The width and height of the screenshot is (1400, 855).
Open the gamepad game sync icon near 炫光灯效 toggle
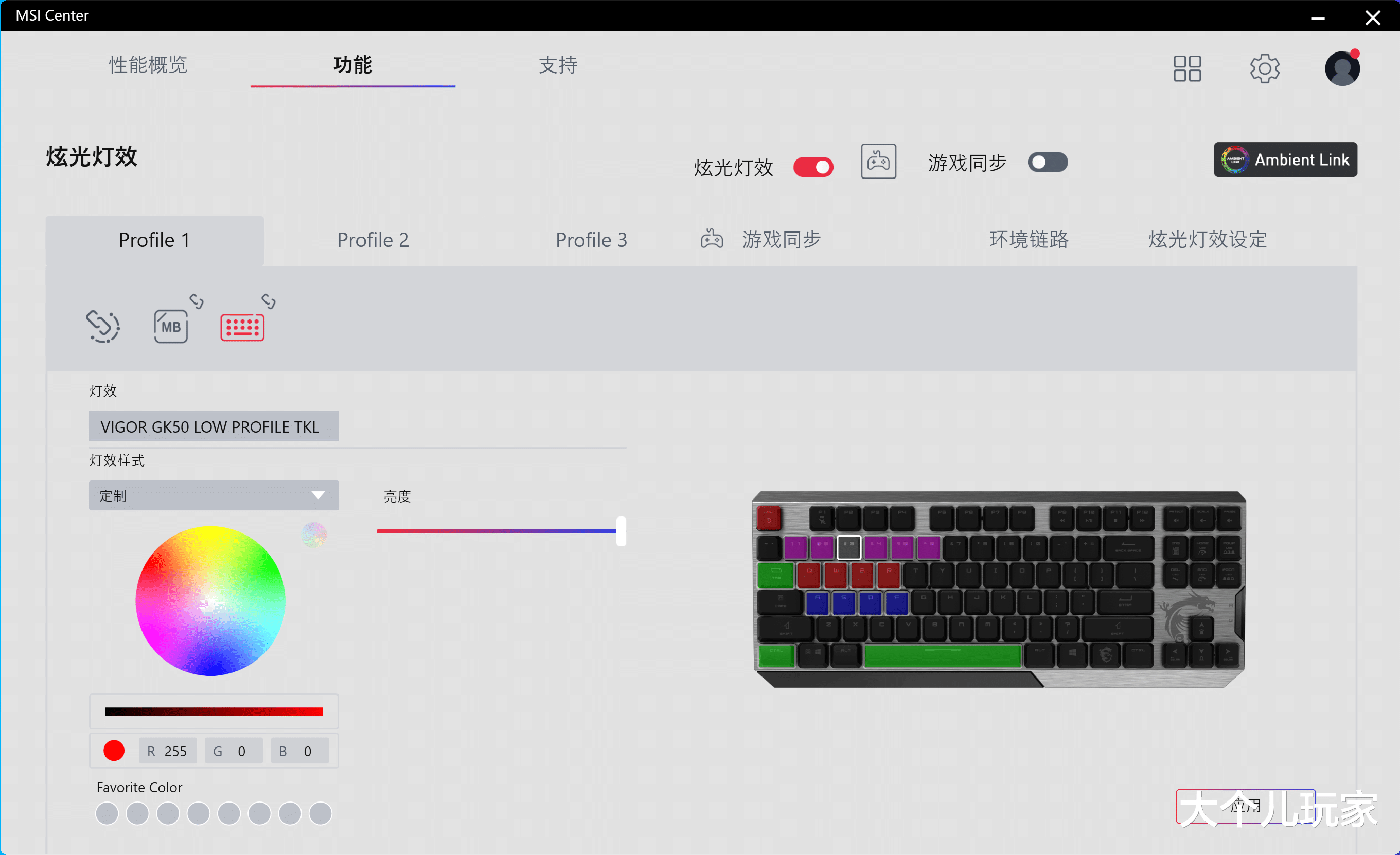[x=878, y=162]
